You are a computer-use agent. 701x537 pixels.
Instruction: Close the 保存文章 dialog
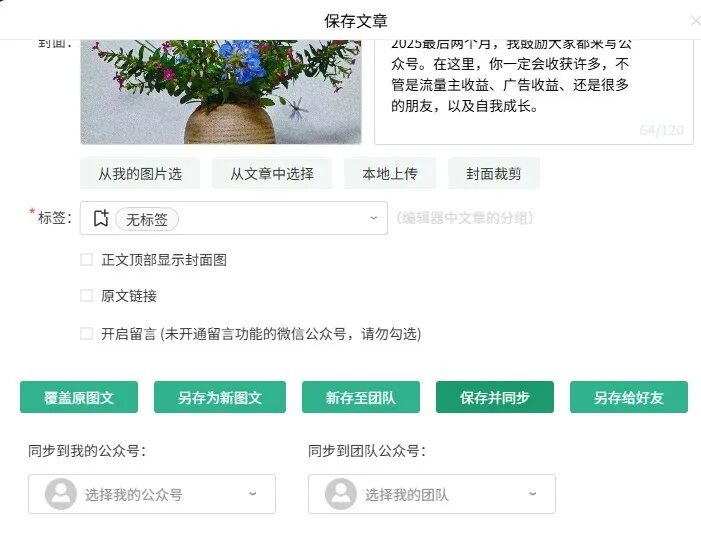coord(695,21)
